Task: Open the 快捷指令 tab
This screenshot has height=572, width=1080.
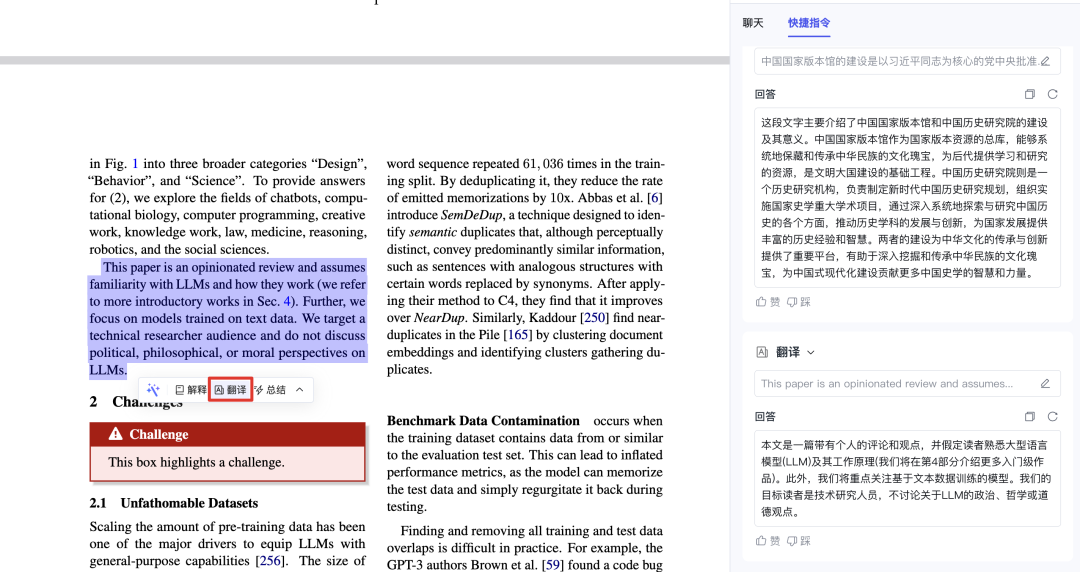Action: coord(809,23)
